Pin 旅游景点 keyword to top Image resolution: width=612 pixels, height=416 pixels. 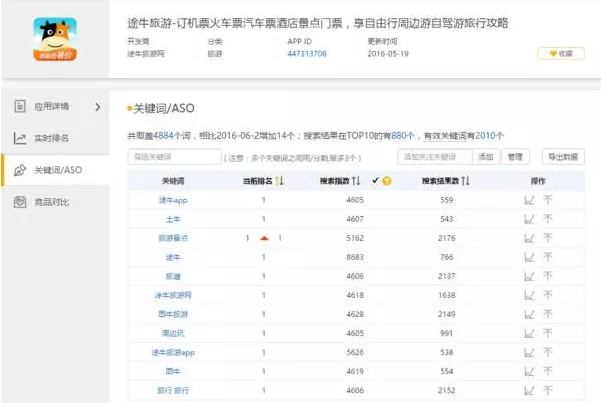548,238
